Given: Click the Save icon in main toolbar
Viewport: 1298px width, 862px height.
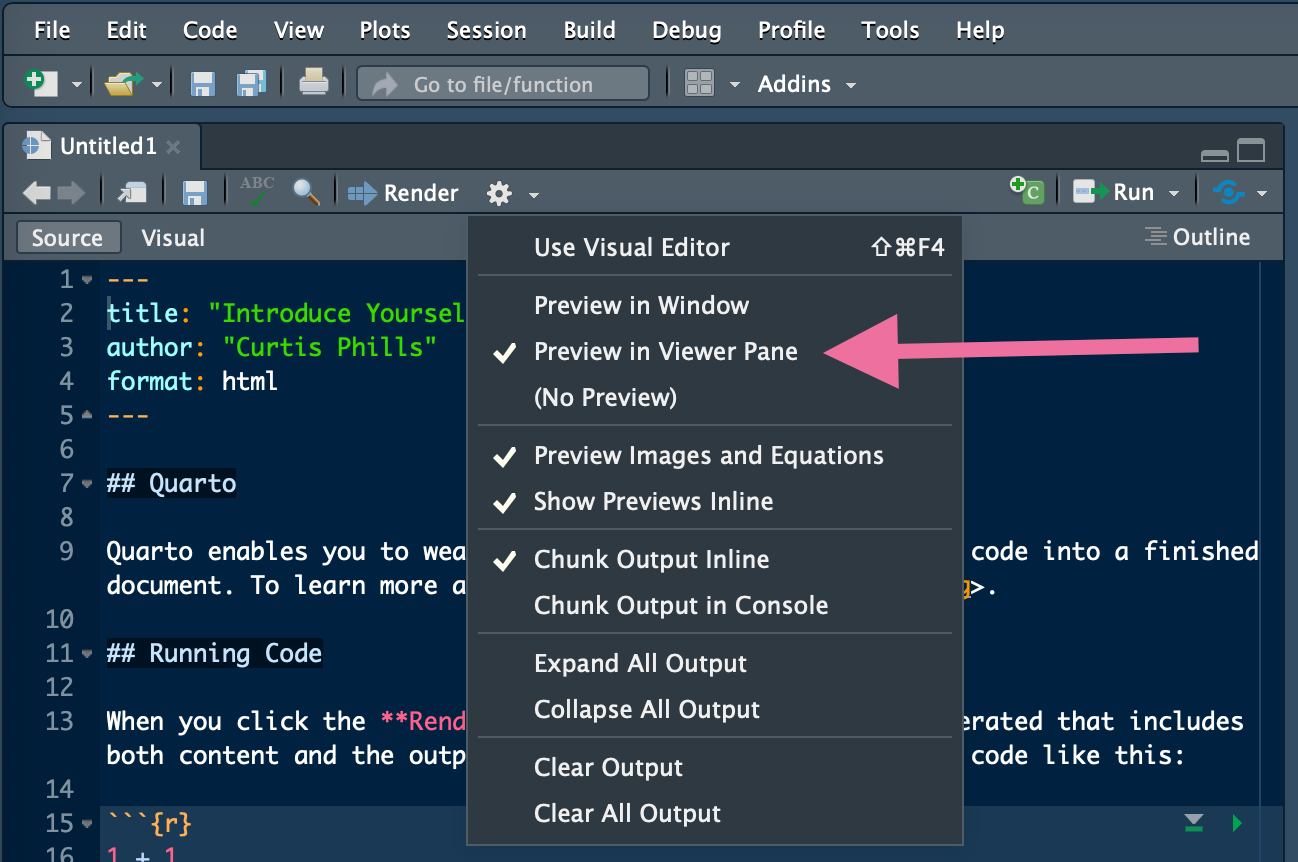Looking at the screenshot, I should 203,84.
